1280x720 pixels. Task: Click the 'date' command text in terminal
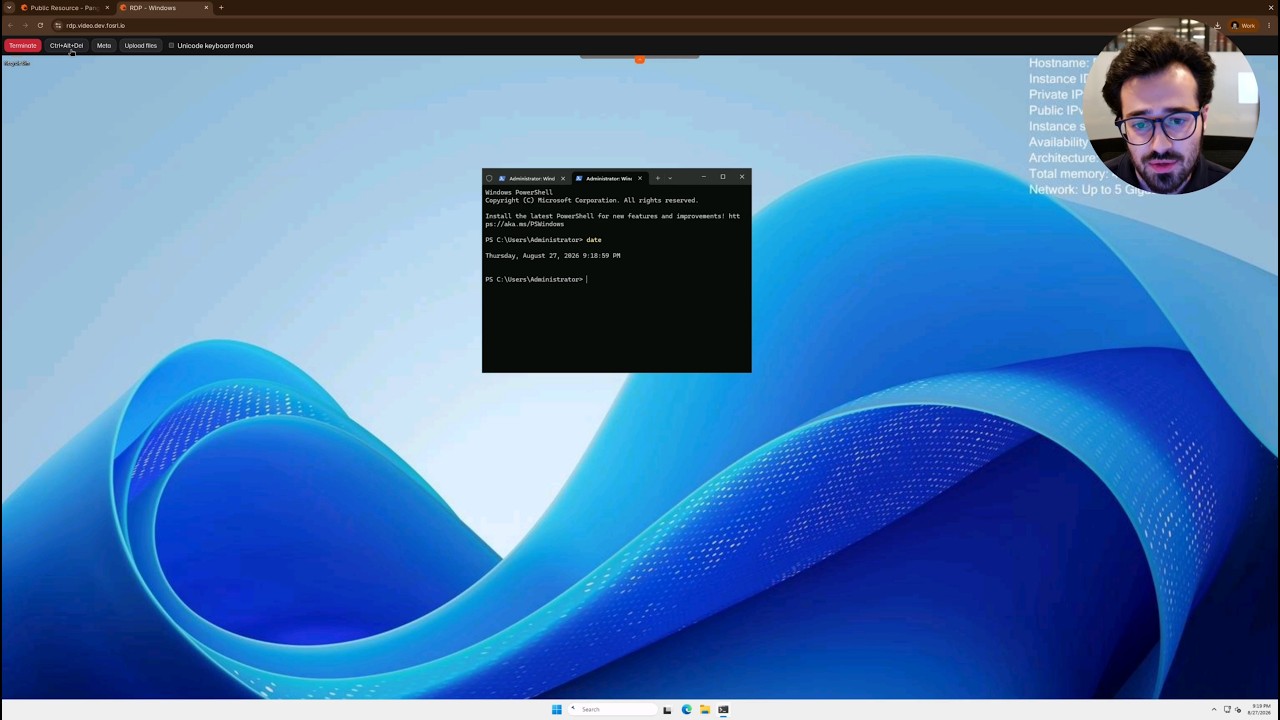pos(593,240)
